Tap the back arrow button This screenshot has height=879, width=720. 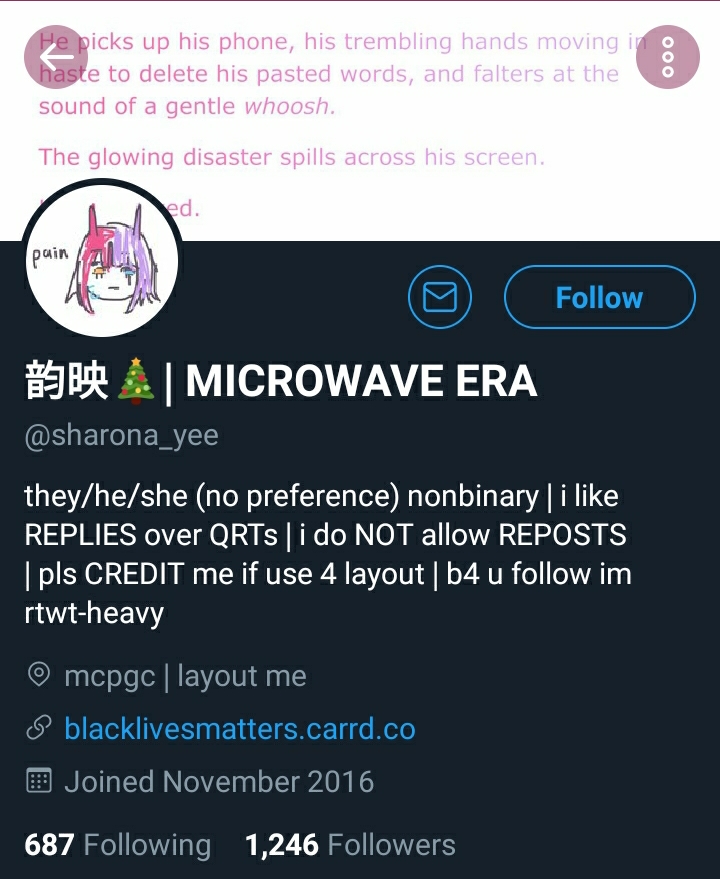tap(56, 57)
